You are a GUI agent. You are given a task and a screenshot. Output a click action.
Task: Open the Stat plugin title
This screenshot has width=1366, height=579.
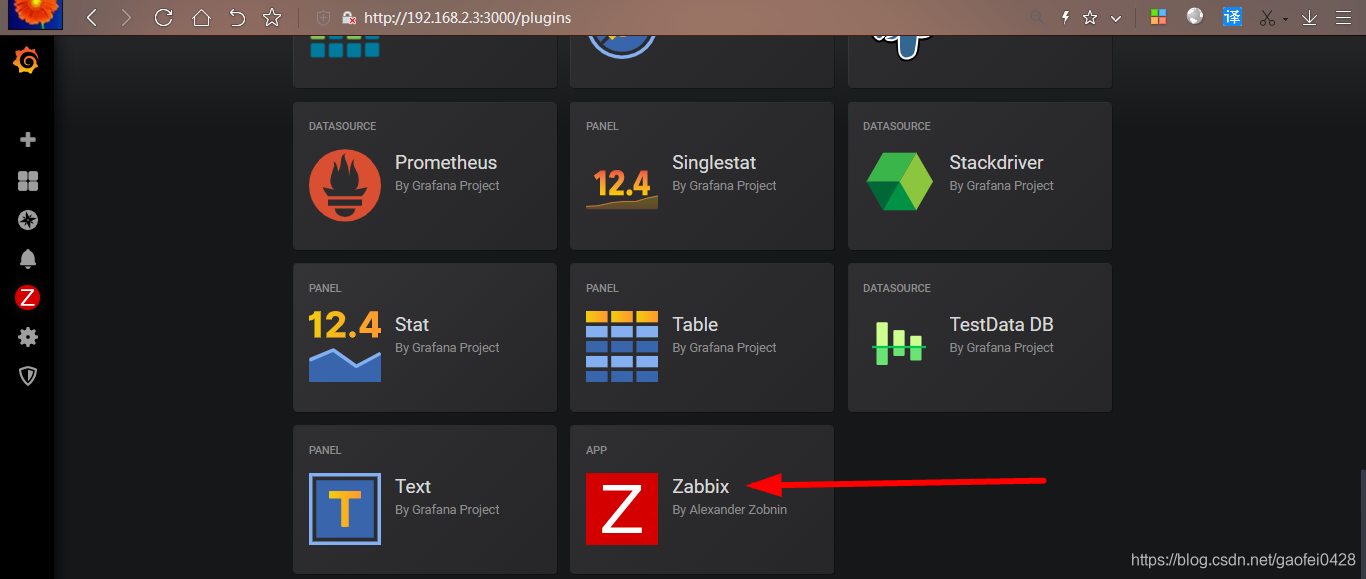tap(412, 325)
